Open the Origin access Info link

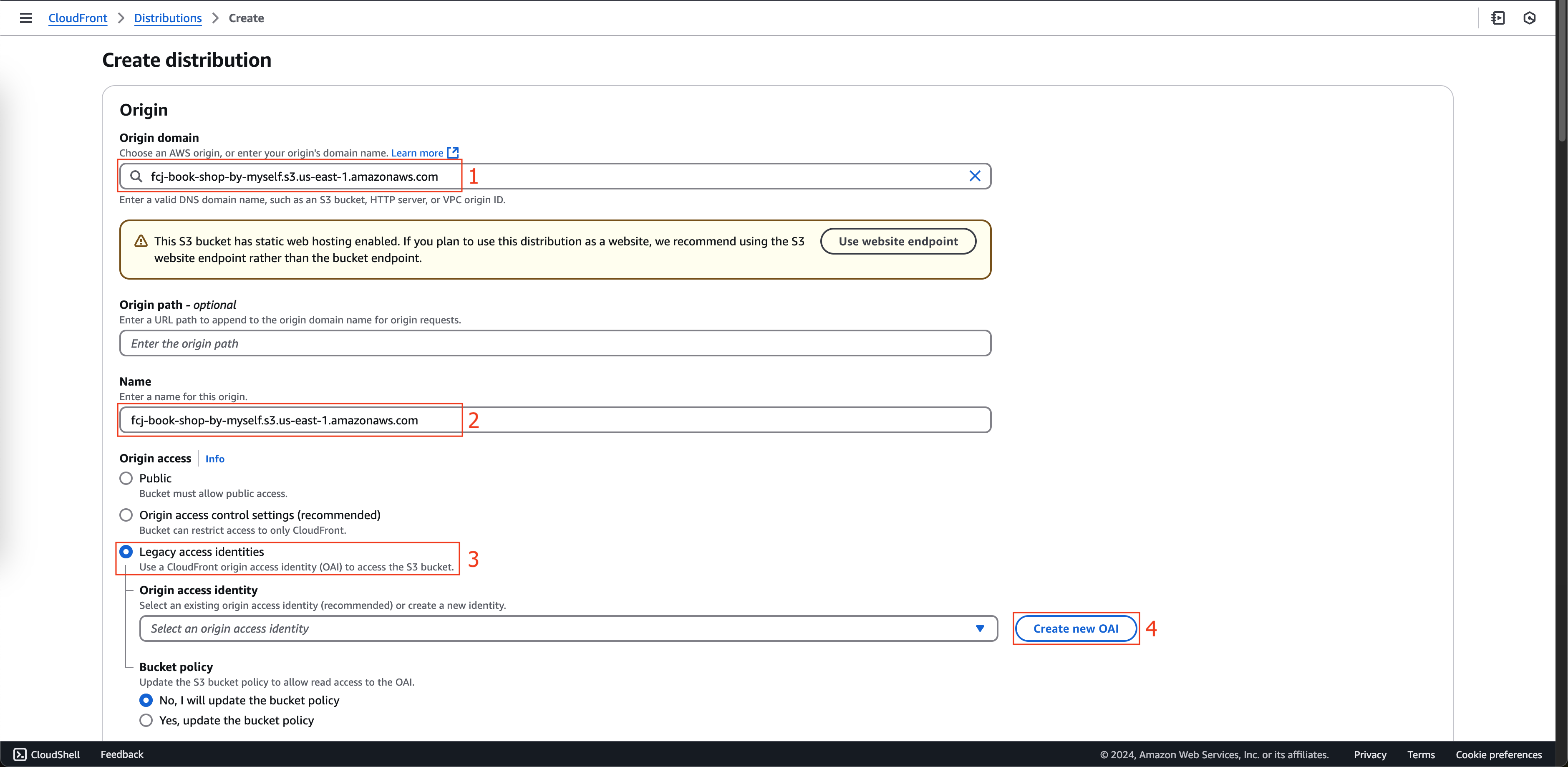215,459
